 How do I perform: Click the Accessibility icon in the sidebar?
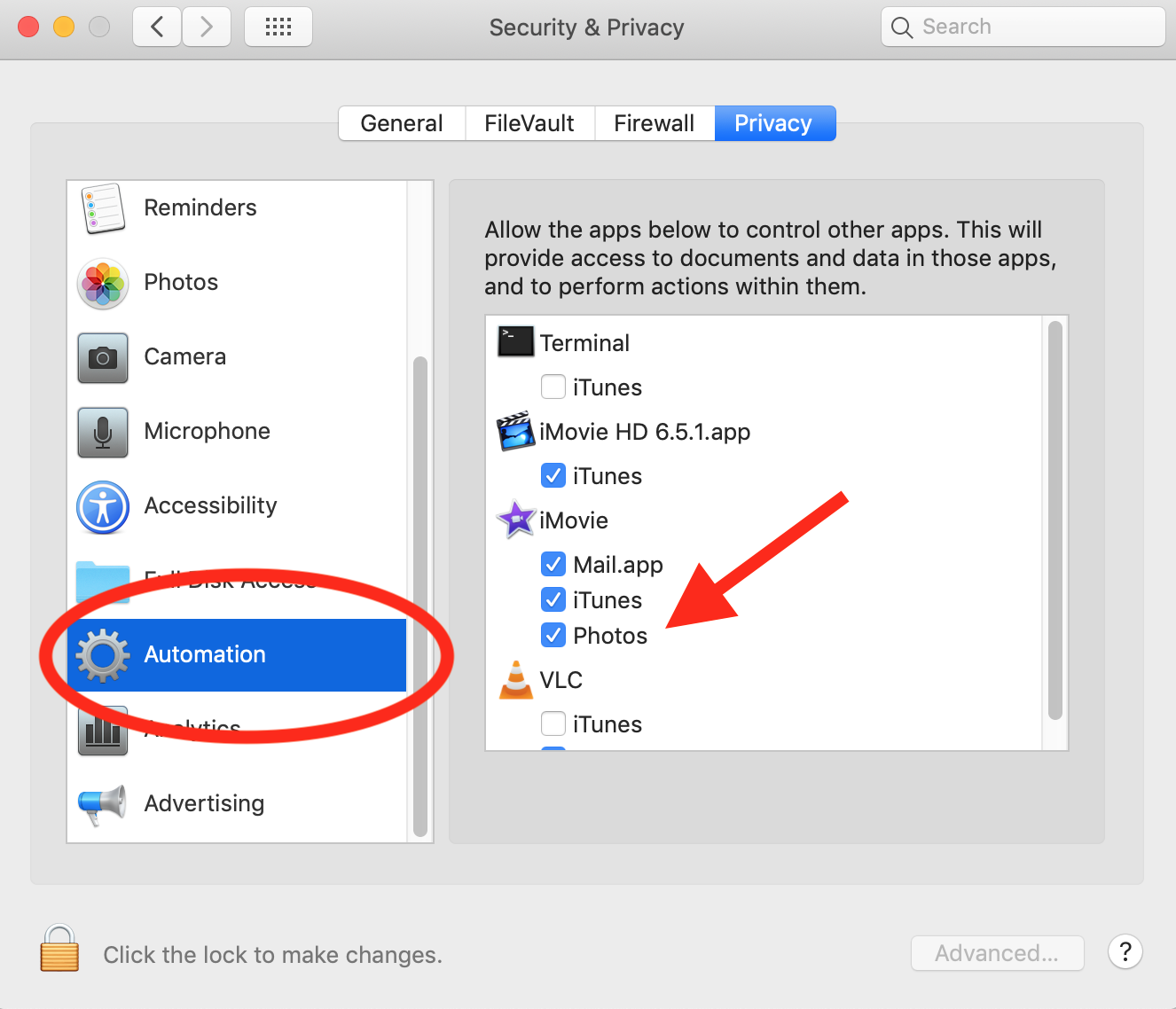[103, 507]
